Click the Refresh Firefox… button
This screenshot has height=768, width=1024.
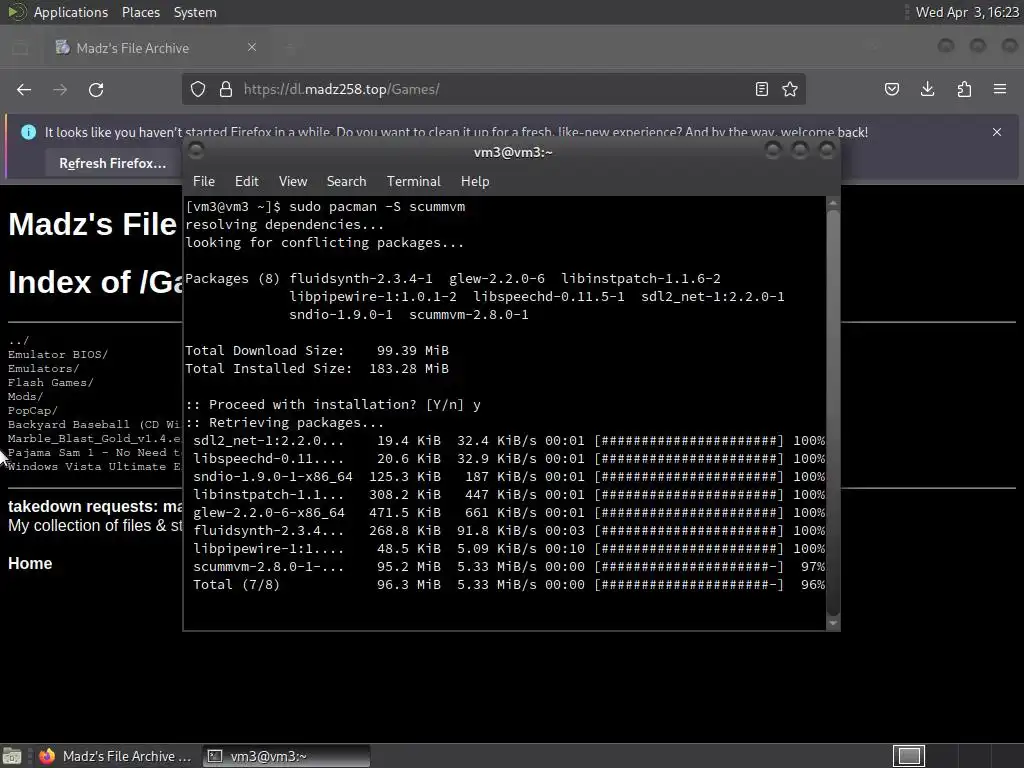click(112, 163)
